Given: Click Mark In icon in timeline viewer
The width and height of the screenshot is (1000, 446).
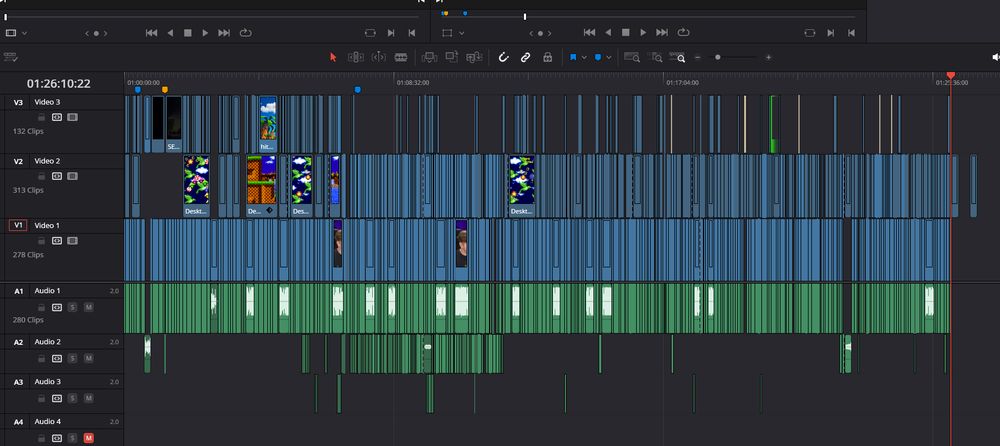Looking at the screenshot, I should 830,33.
